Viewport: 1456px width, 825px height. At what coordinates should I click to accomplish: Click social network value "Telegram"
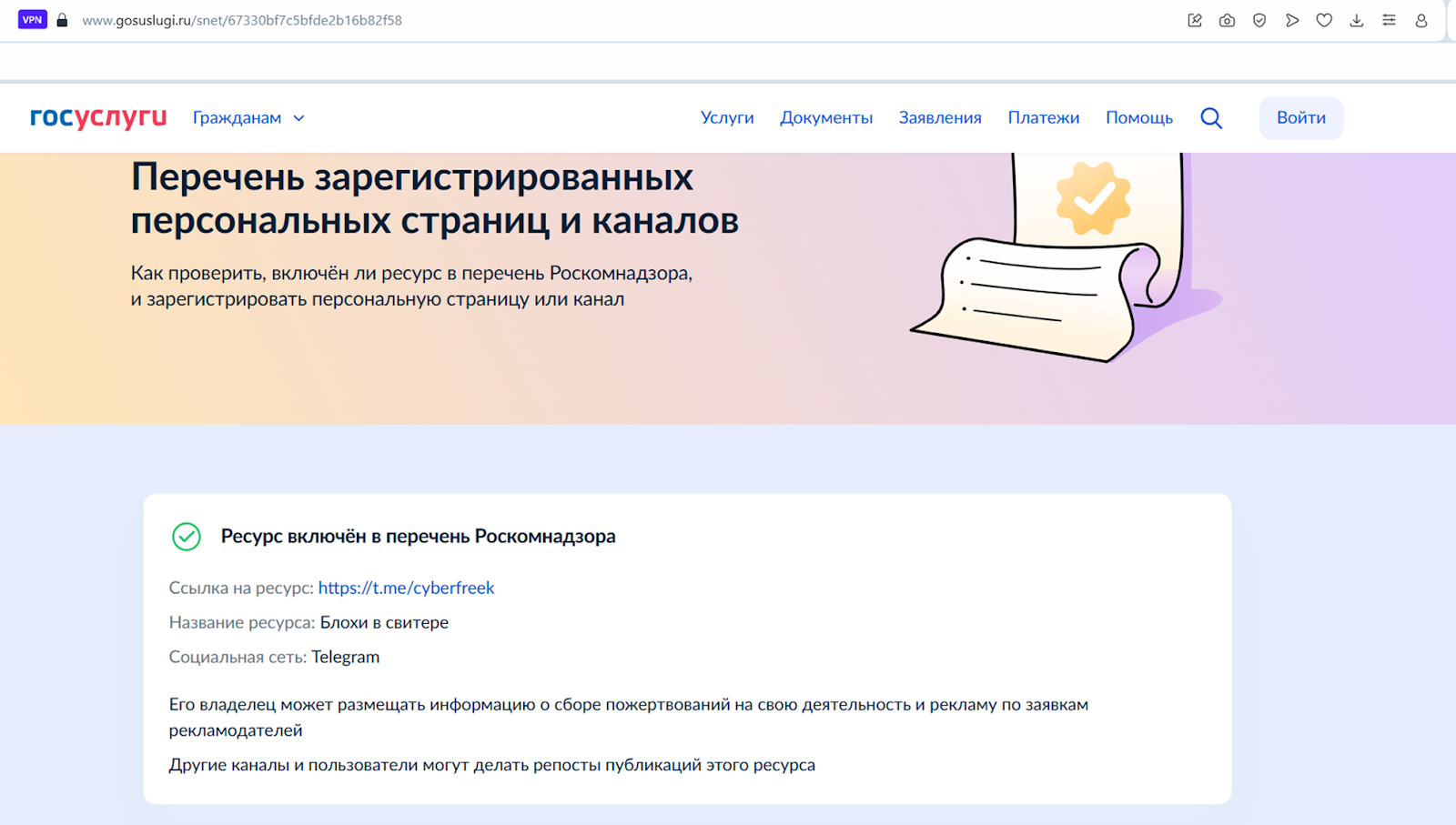tap(346, 657)
